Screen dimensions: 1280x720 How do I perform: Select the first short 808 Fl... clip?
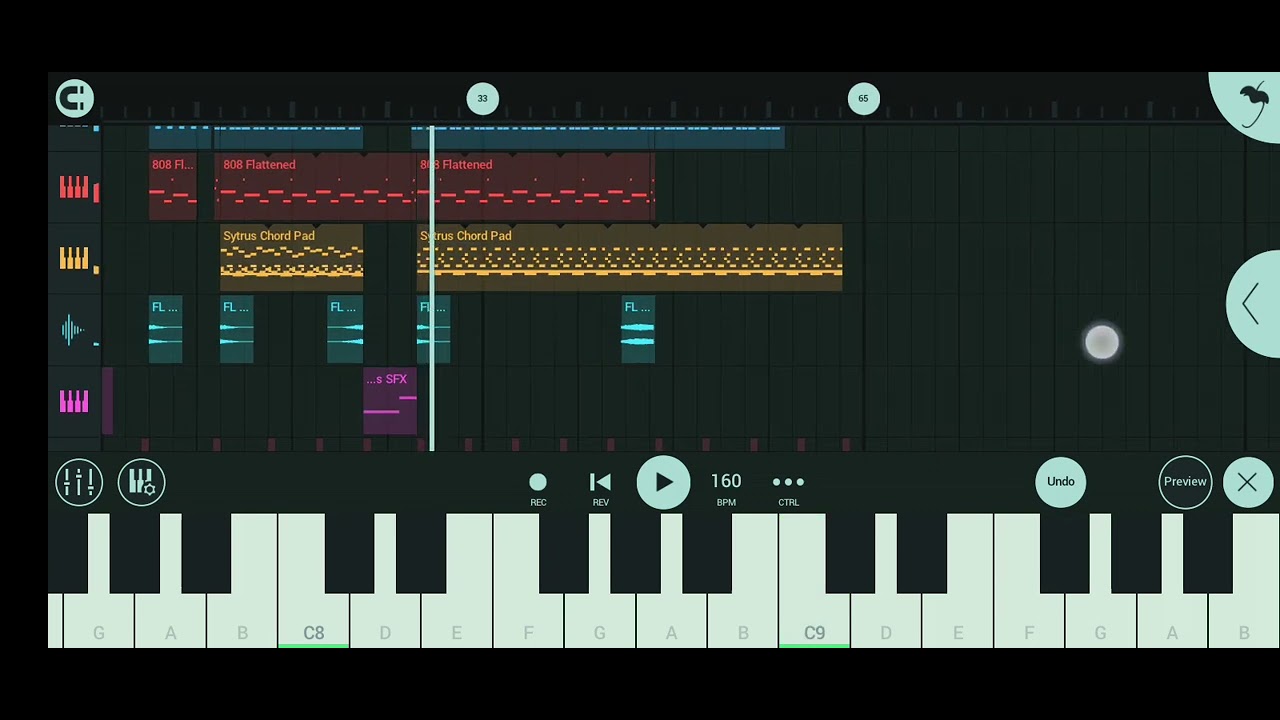click(x=173, y=187)
